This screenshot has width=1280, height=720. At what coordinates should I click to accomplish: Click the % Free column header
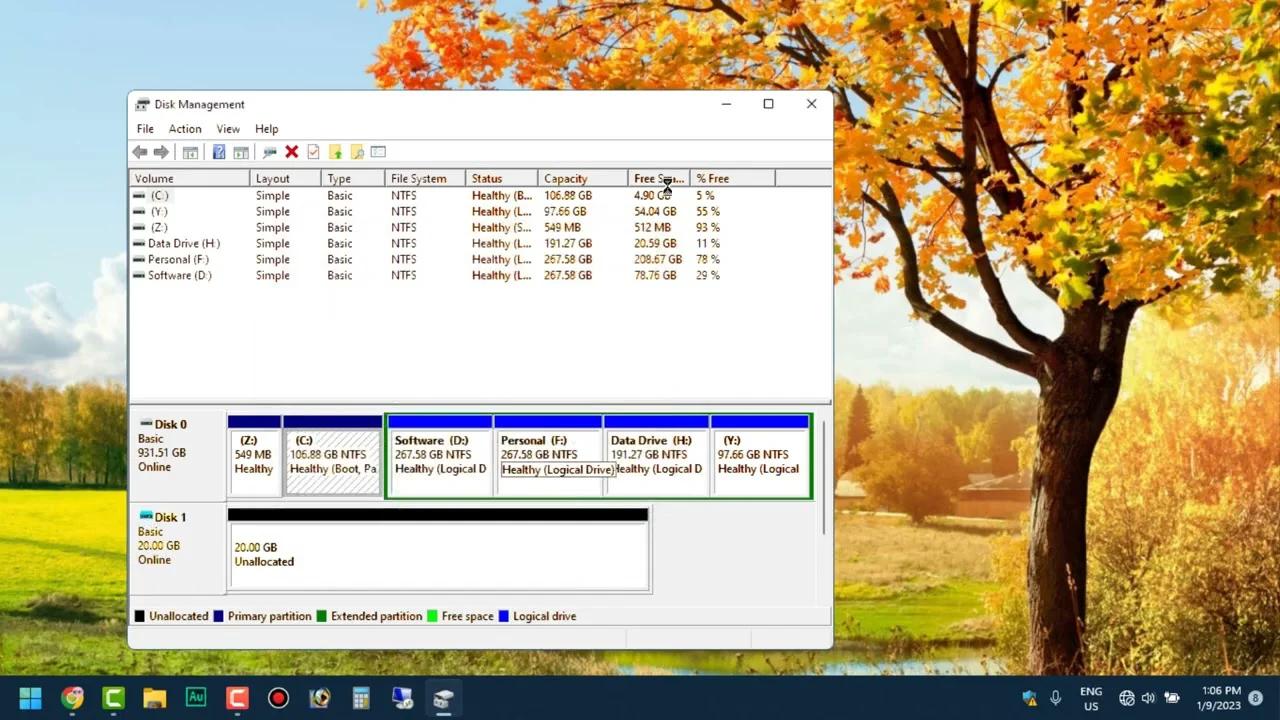pyautogui.click(x=712, y=178)
